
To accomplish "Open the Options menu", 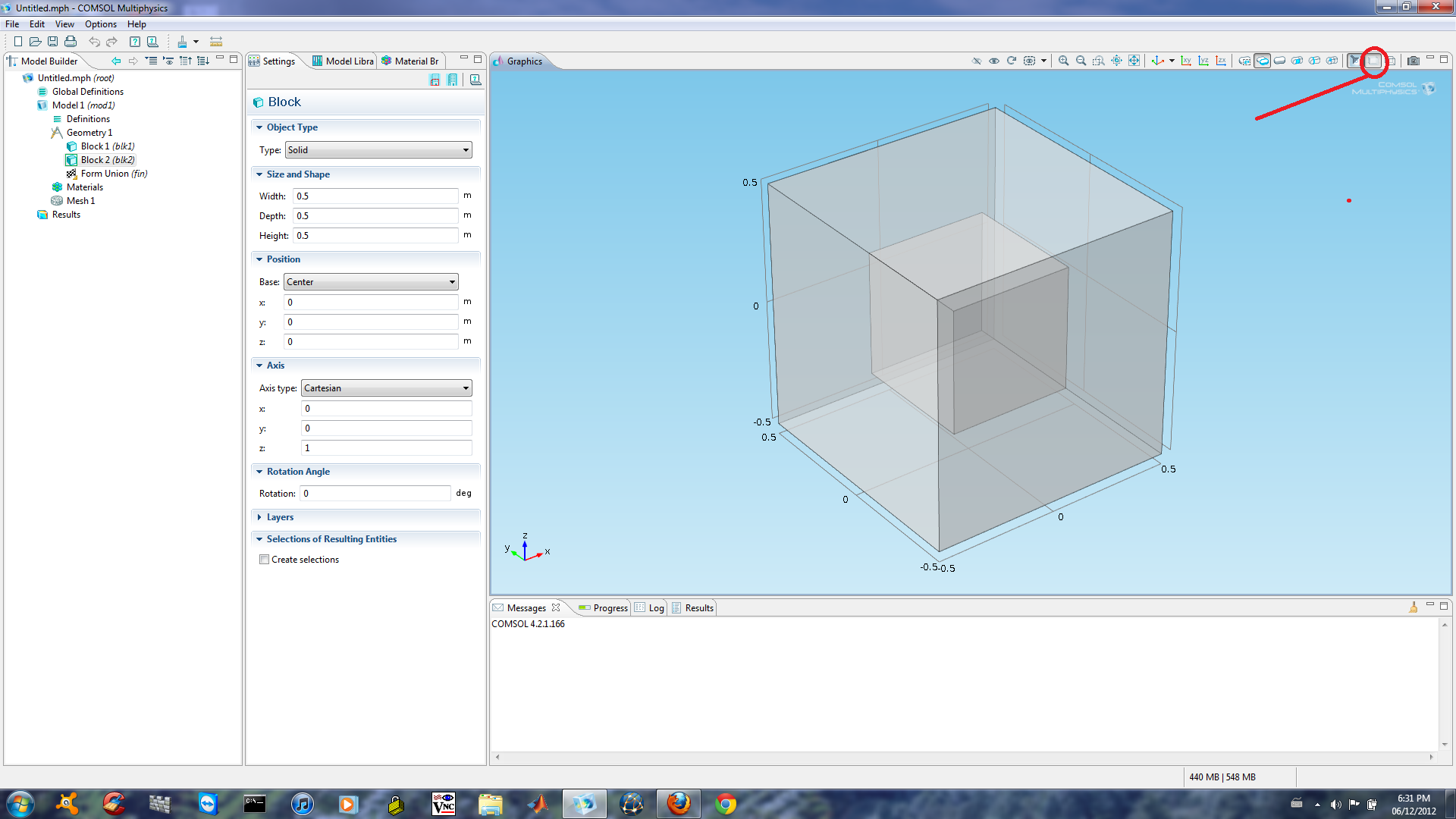I will point(100,24).
